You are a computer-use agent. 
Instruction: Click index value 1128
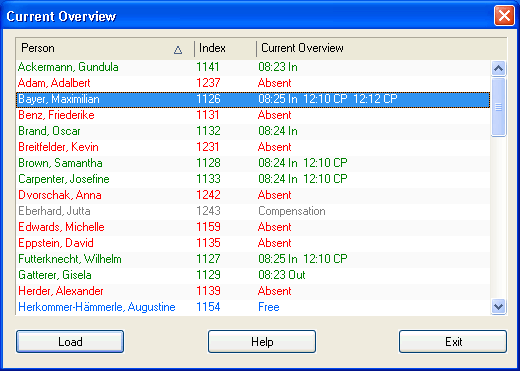coord(208,163)
